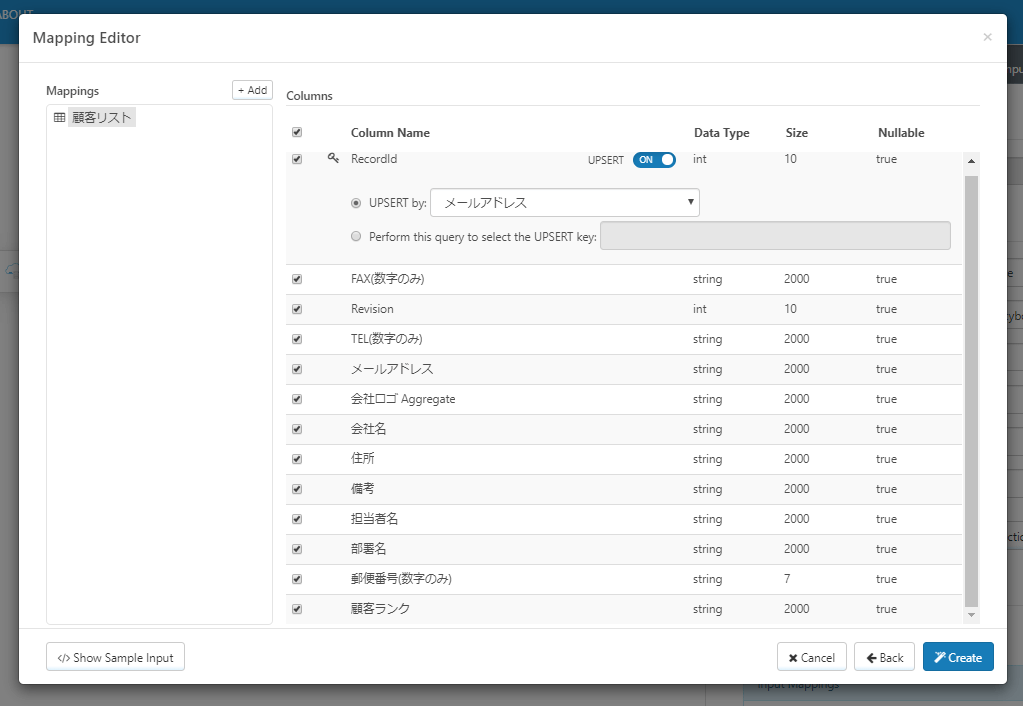Image resolution: width=1024 pixels, height=706 pixels.
Task: Click the scrollbar down arrow in columns list
Action: pos(972,615)
